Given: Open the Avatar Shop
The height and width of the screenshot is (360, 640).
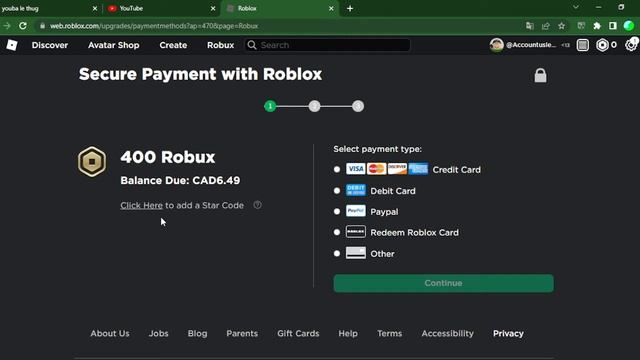Looking at the screenshot, I should click(x=113, y=45).
